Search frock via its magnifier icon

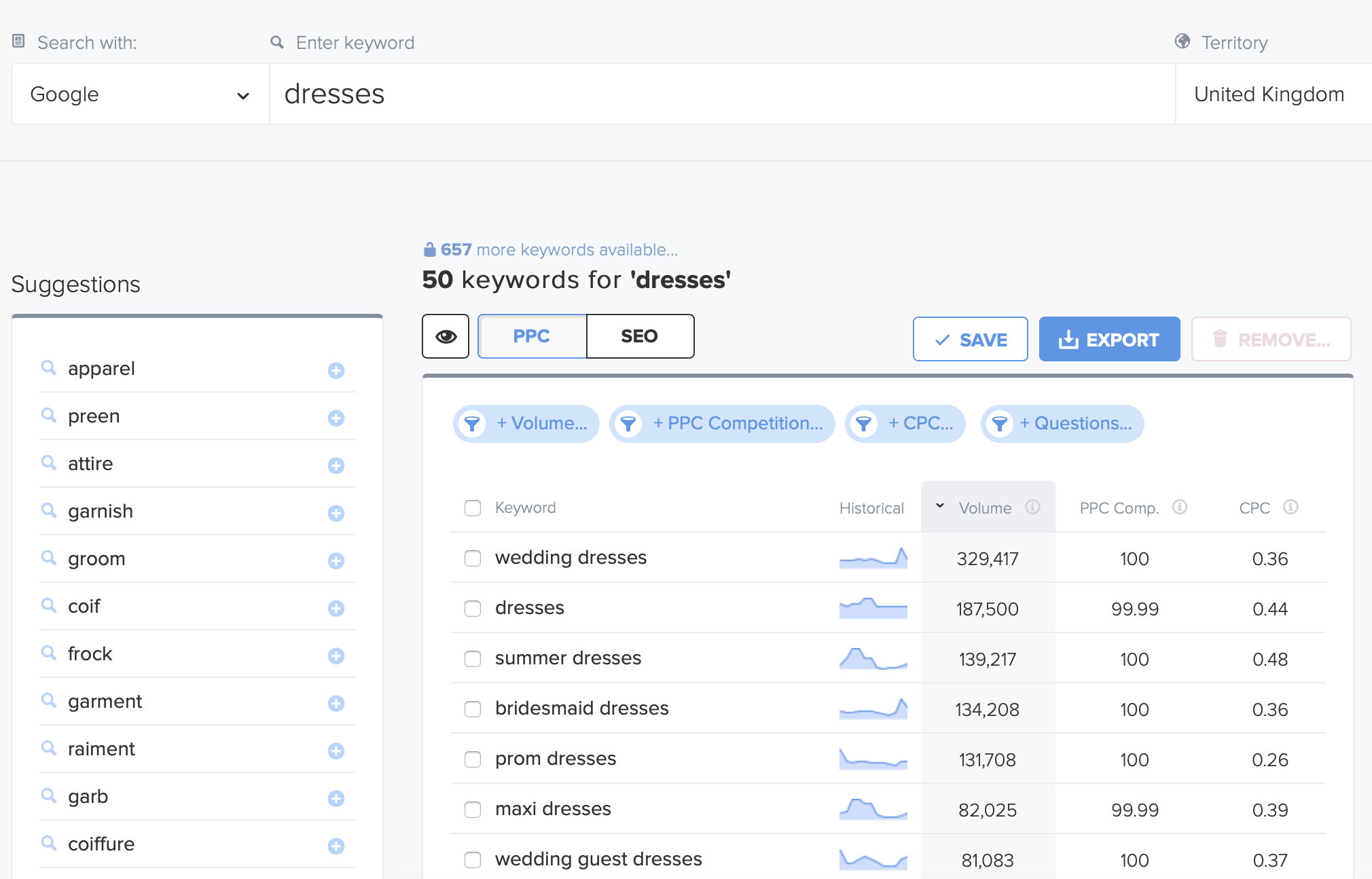coord(49,653)
